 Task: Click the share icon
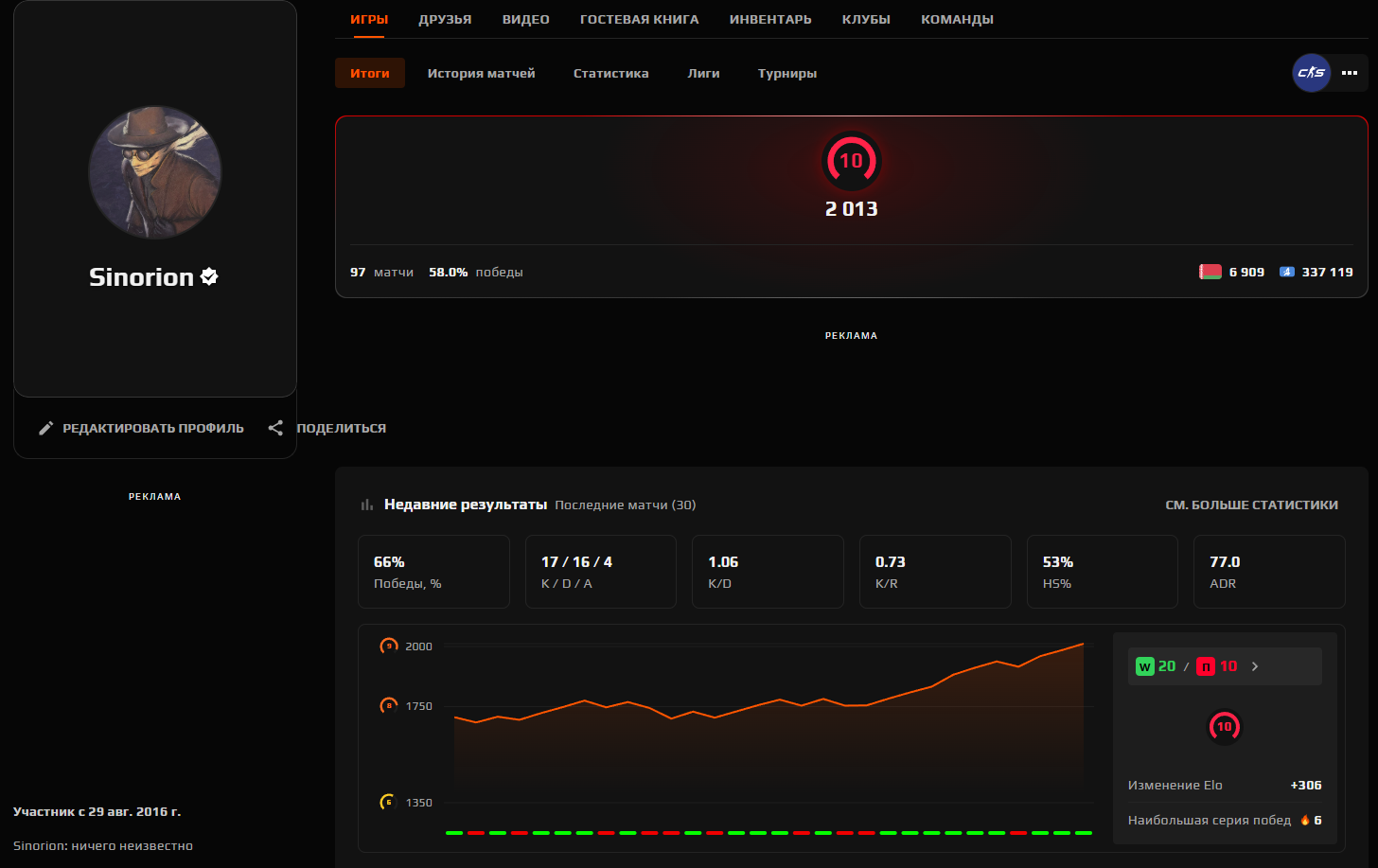pos(275,428)
